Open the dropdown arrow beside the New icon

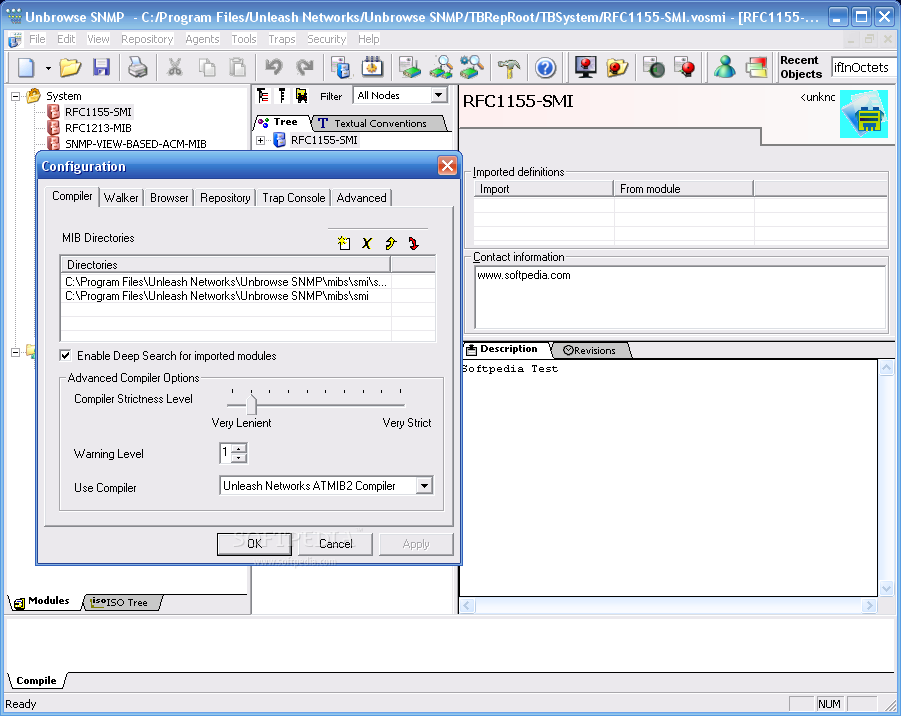[x=48, y=68]
